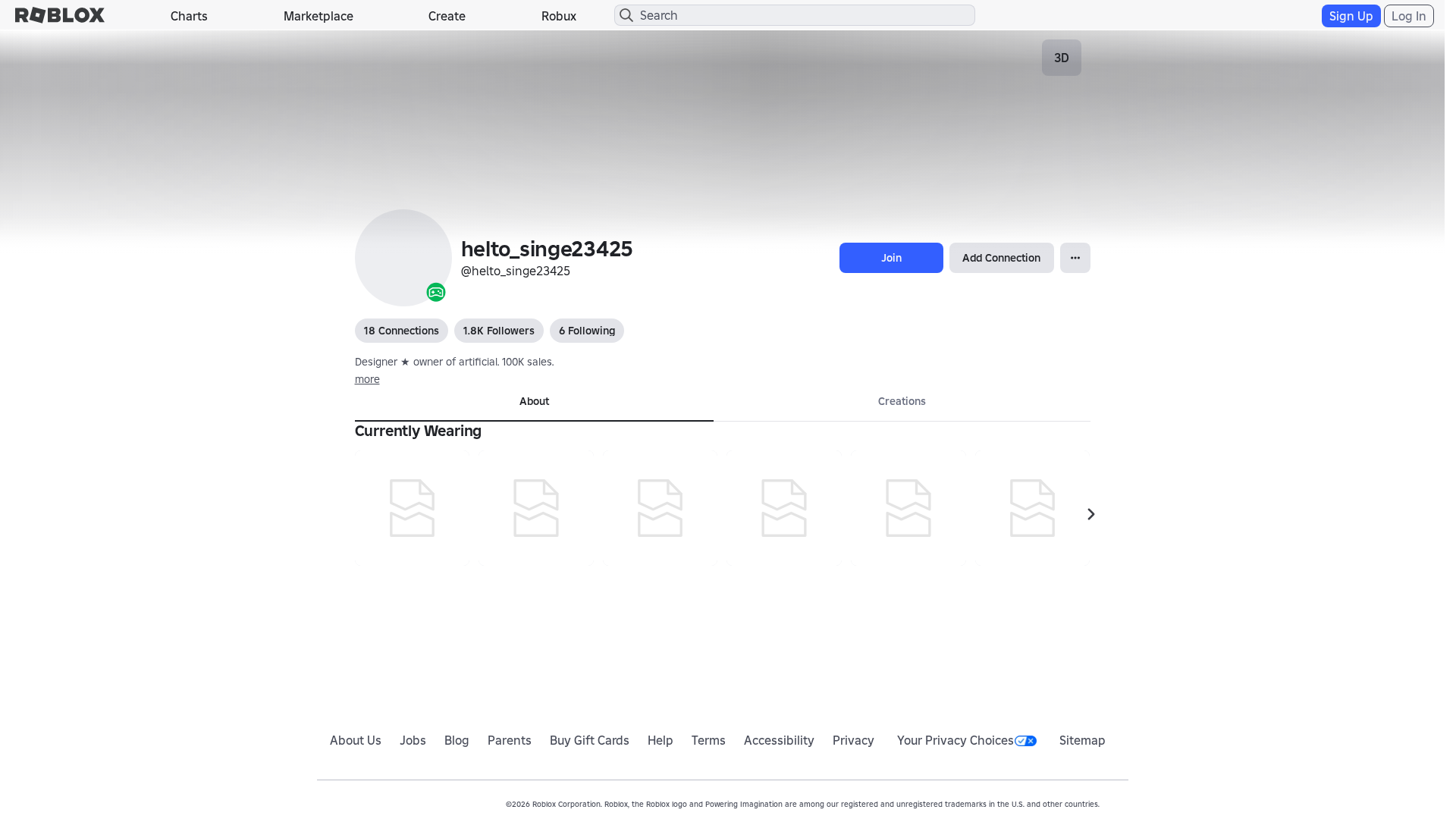The height and width of the screenshot is (819, 1456).
Task: Click the profile avatar picture
Action: 403,258
